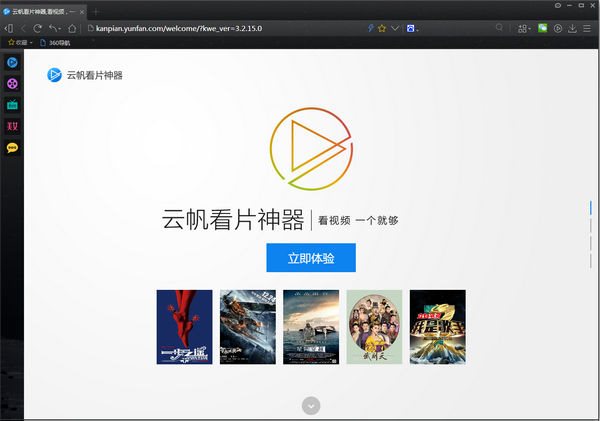
Task: Open the 美女 sidebar icon
Action: [x=12, y=126]
